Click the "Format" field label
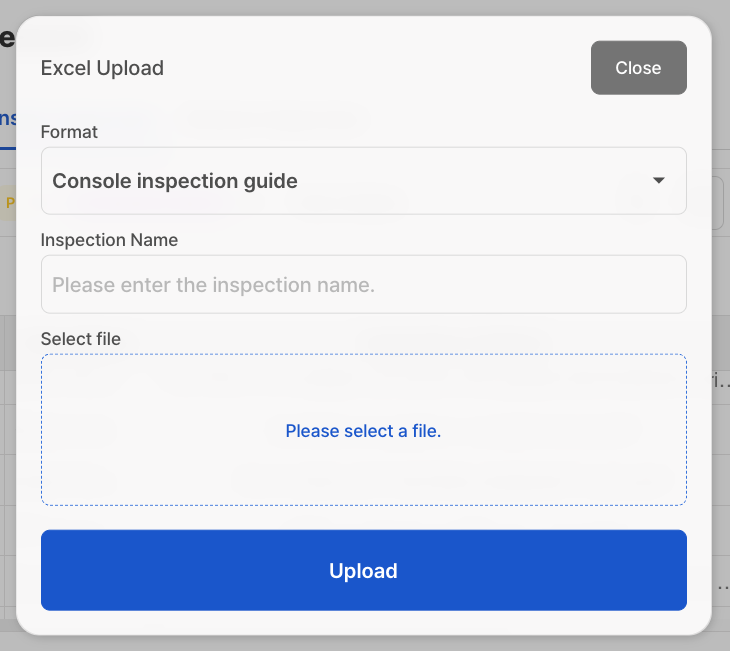 69,132
